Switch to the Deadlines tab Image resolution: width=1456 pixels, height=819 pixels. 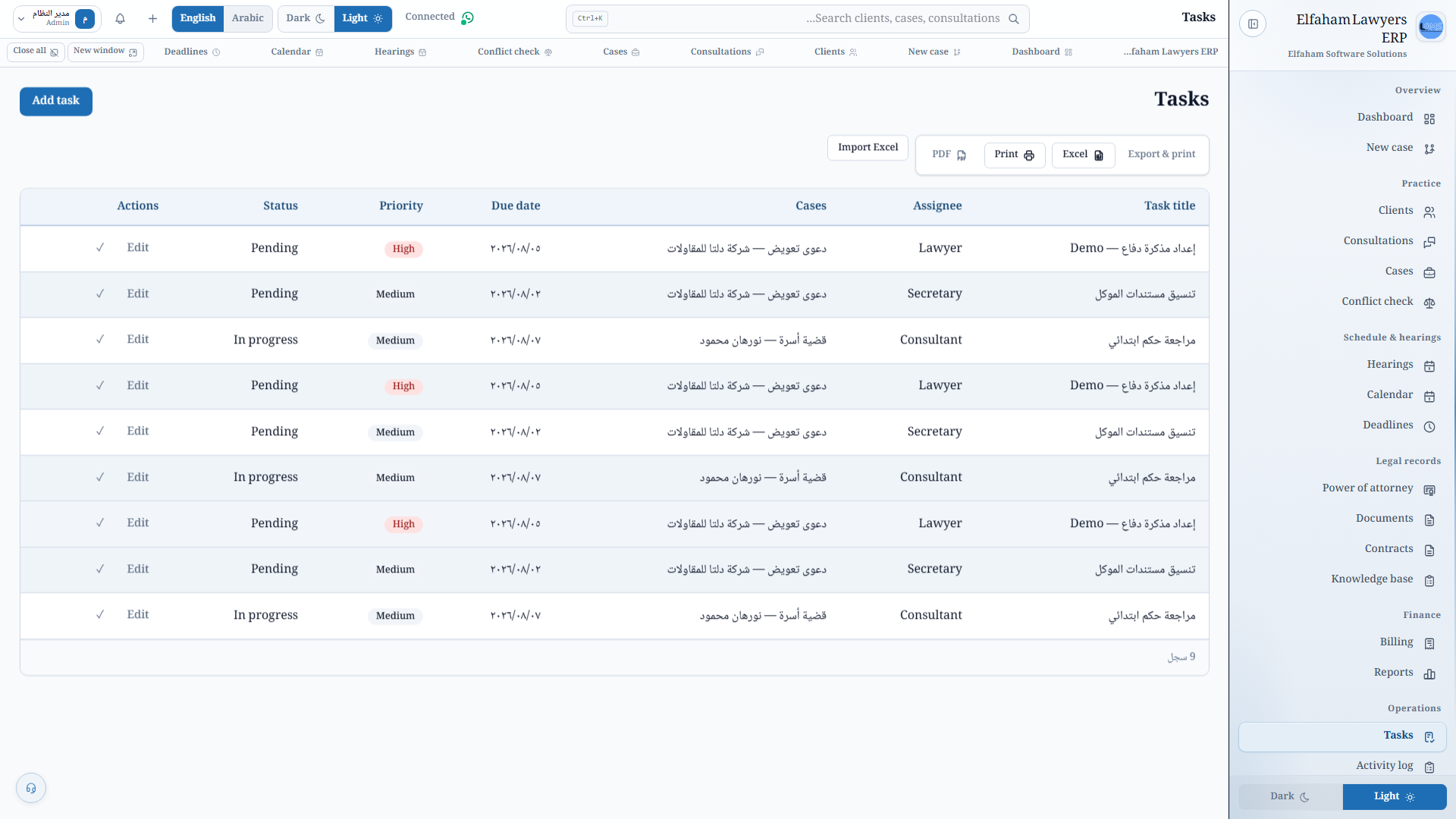tap(192, 52)
